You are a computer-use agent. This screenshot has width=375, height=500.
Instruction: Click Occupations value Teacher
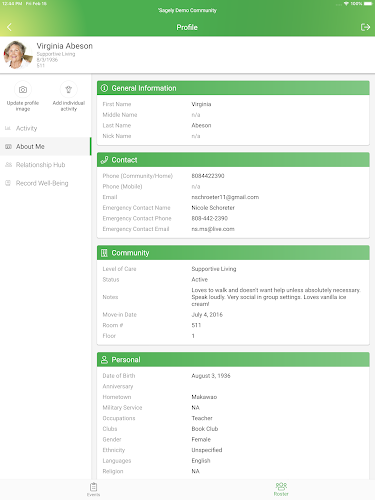tap(202, 418)
